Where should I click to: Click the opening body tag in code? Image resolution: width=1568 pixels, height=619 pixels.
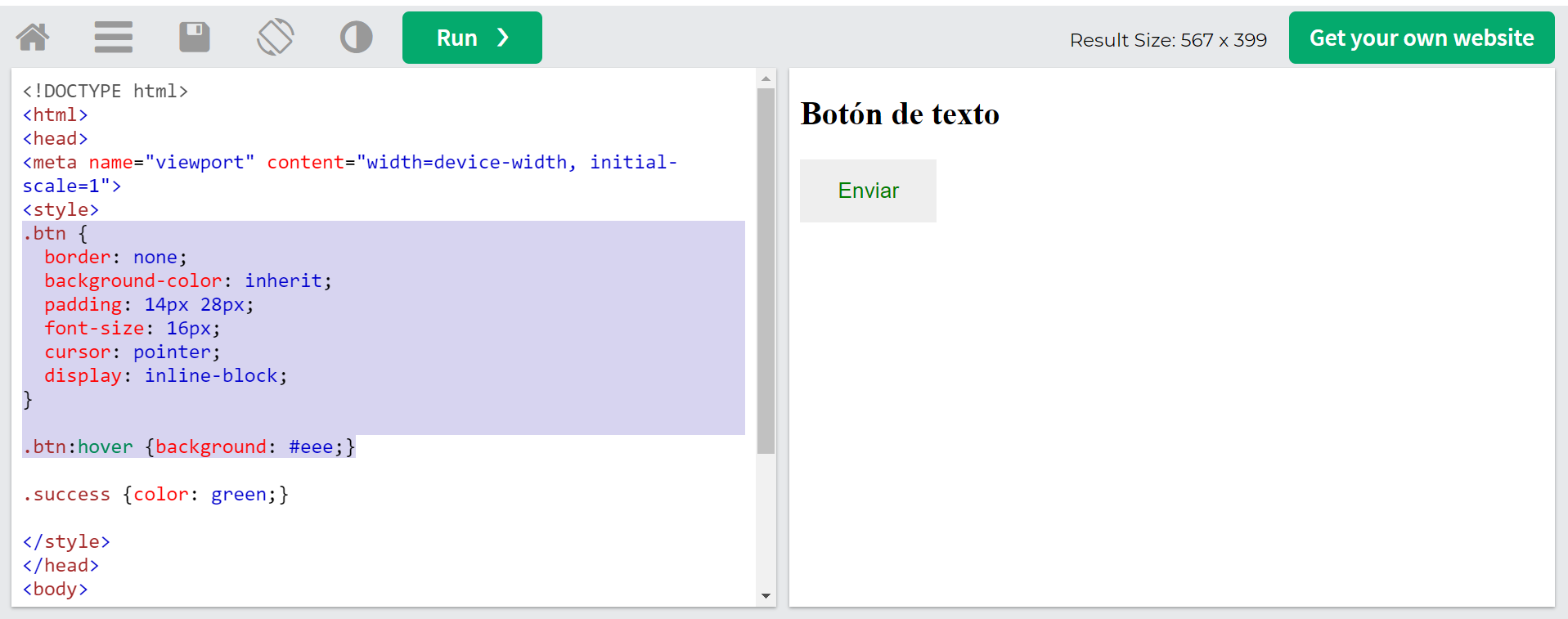55,590
